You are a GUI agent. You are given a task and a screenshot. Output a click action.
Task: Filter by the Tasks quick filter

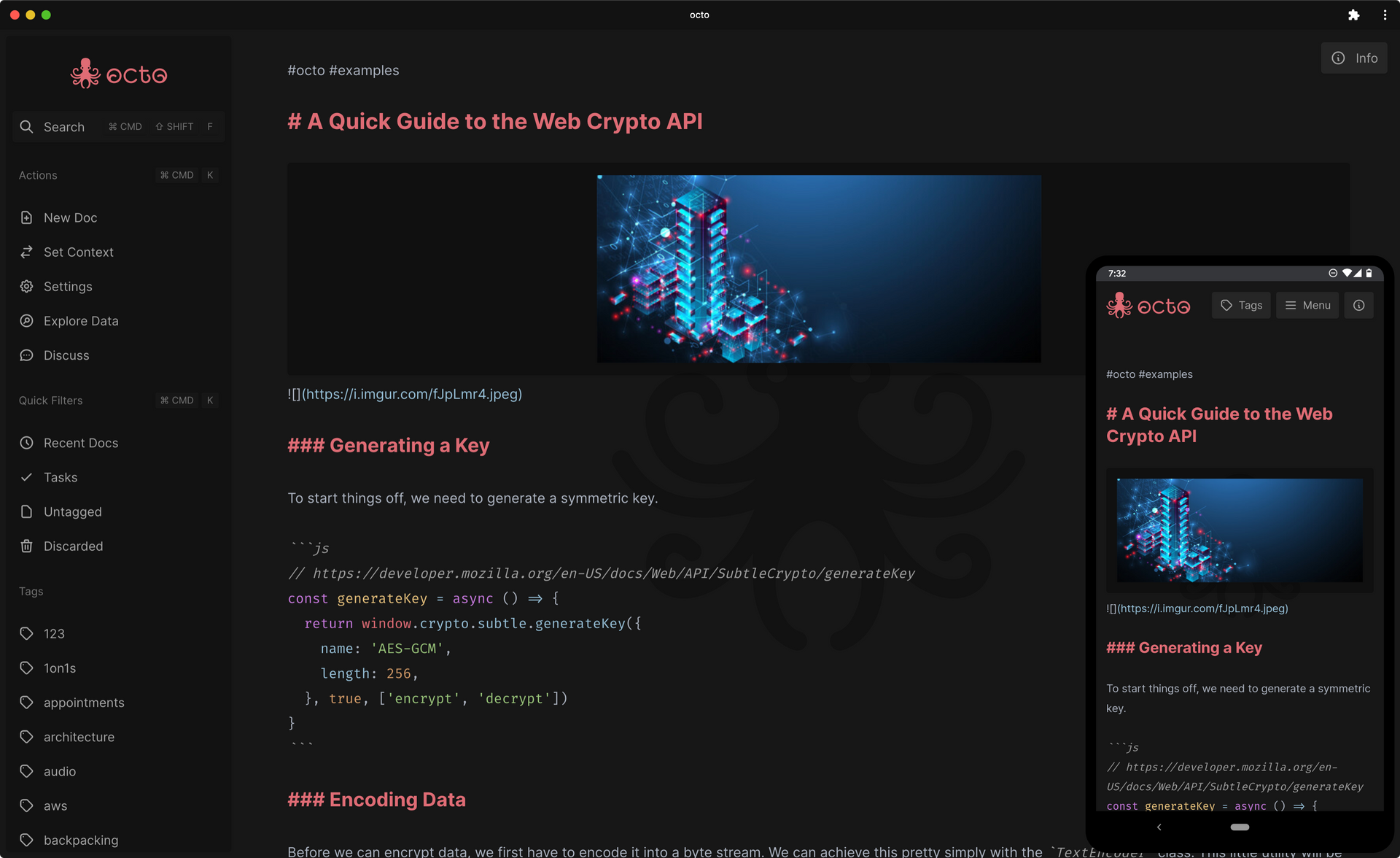[x=60, y=477]
